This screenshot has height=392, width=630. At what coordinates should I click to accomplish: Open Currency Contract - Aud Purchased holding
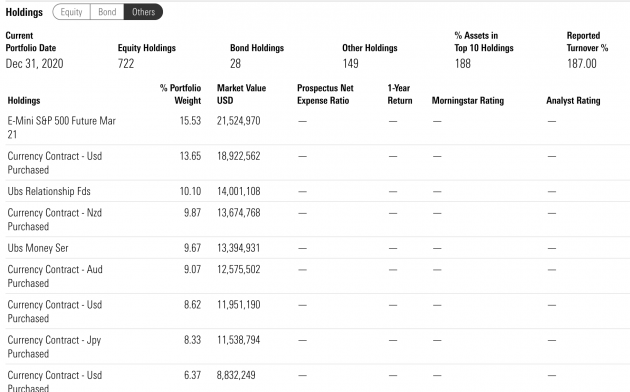point(55,276)
